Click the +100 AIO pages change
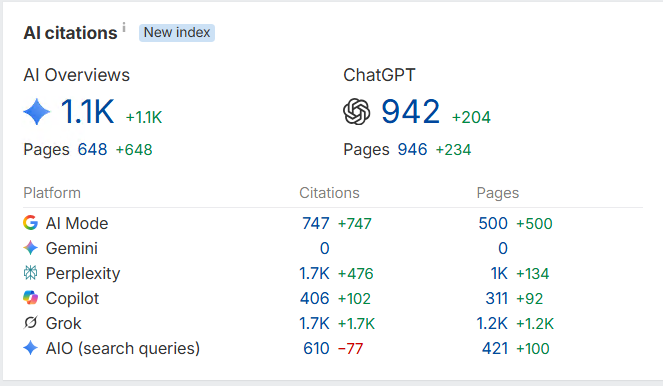 tap(533, 349)
